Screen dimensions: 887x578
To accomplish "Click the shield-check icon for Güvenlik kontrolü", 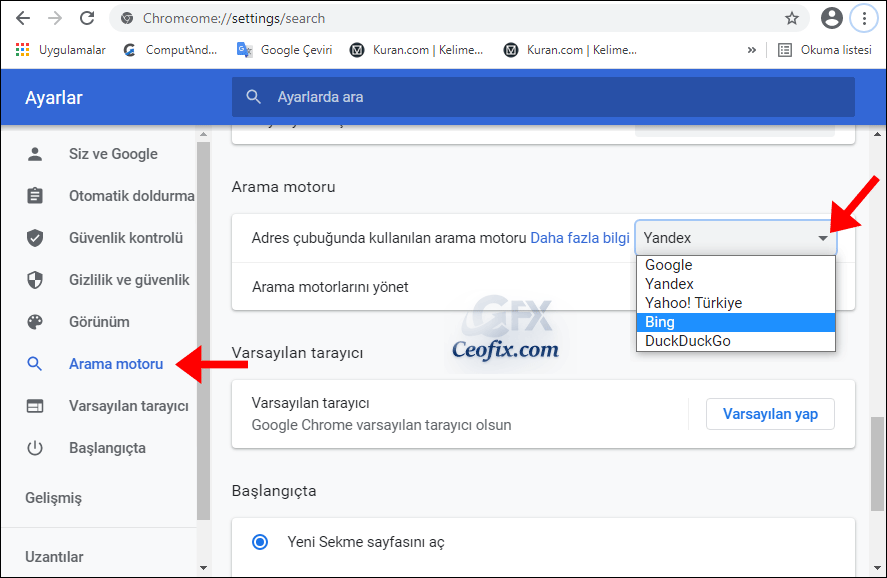I will click(x=35, y=238).
